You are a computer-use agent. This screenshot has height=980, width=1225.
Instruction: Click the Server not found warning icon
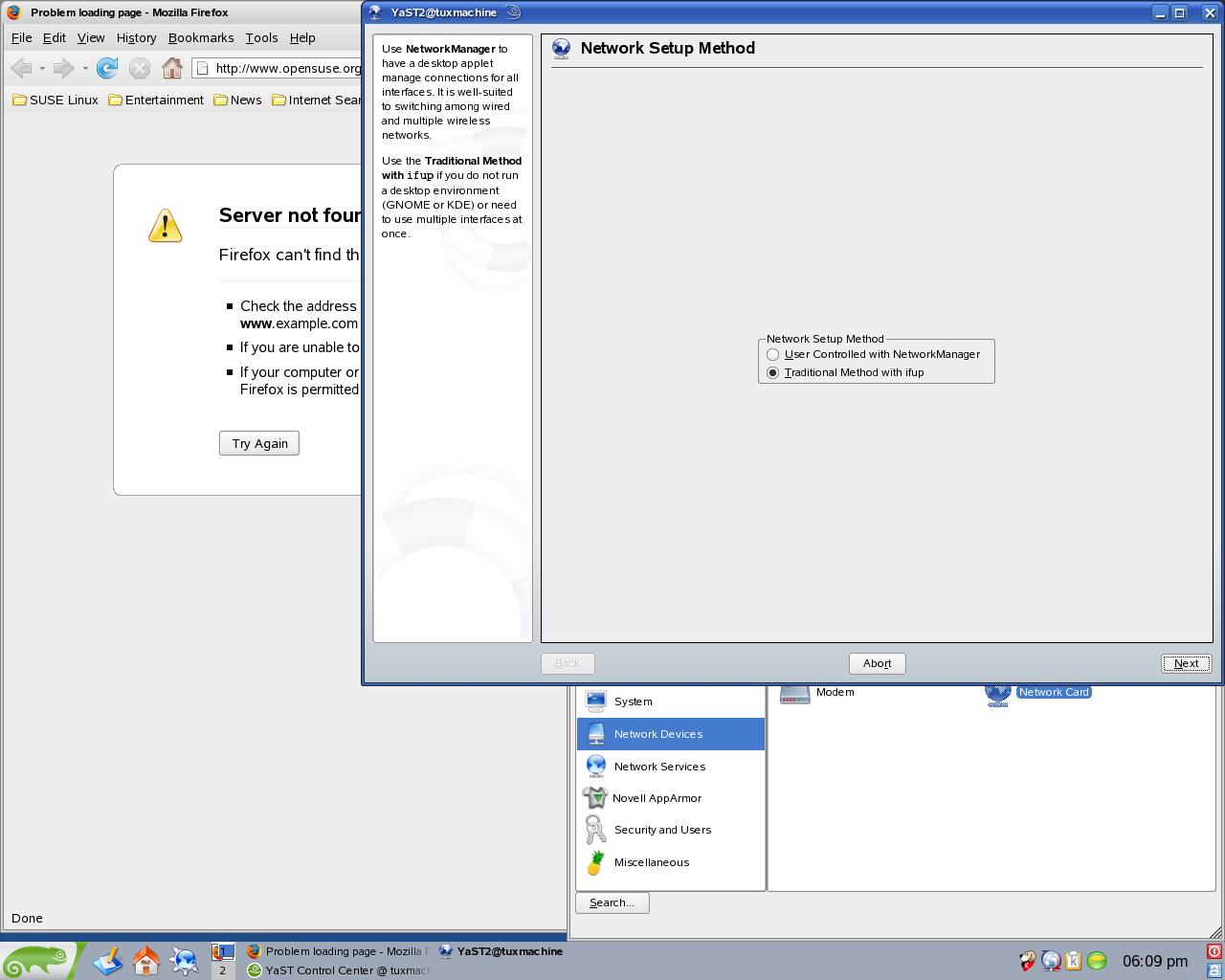(166, 226)
